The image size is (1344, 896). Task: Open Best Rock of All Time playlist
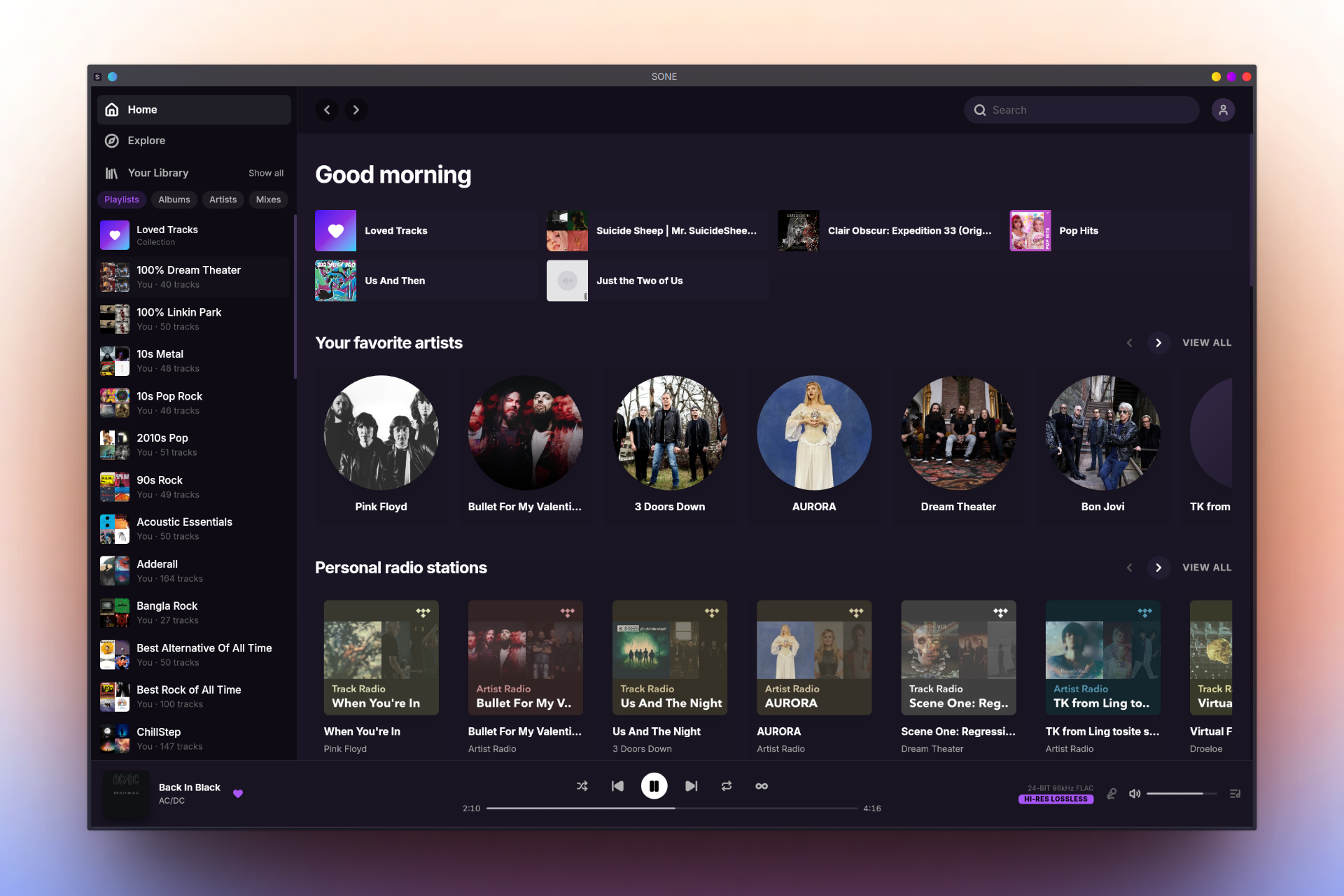[x=194, y=697]
